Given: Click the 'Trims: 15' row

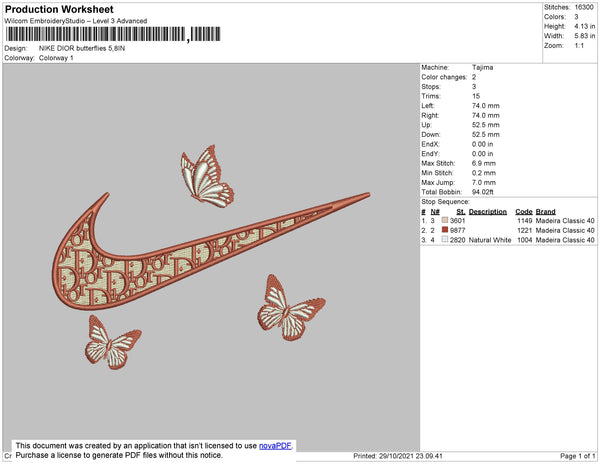Looking at the screenshot, I should (450, 96).
